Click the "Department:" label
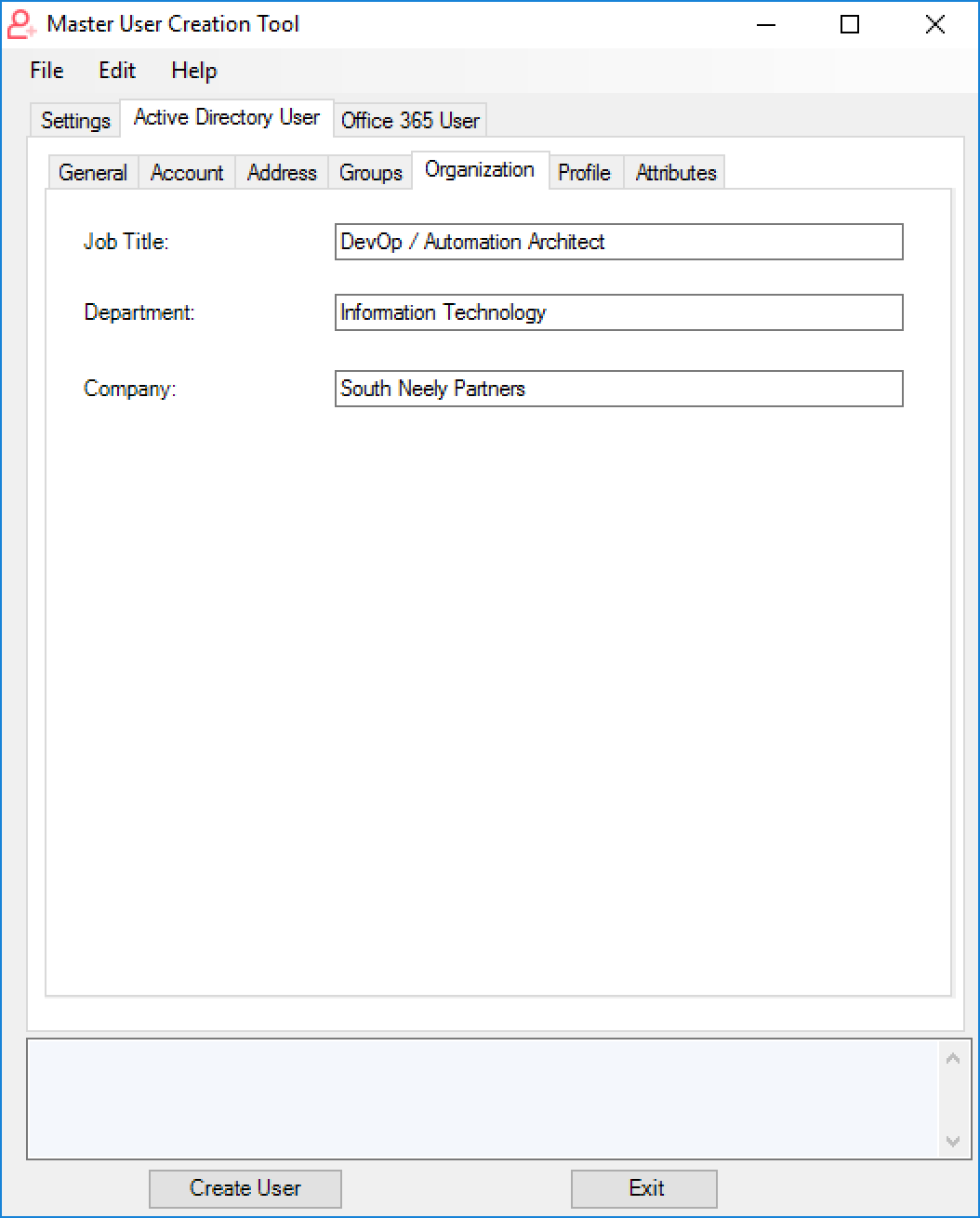 coord(139,312)
